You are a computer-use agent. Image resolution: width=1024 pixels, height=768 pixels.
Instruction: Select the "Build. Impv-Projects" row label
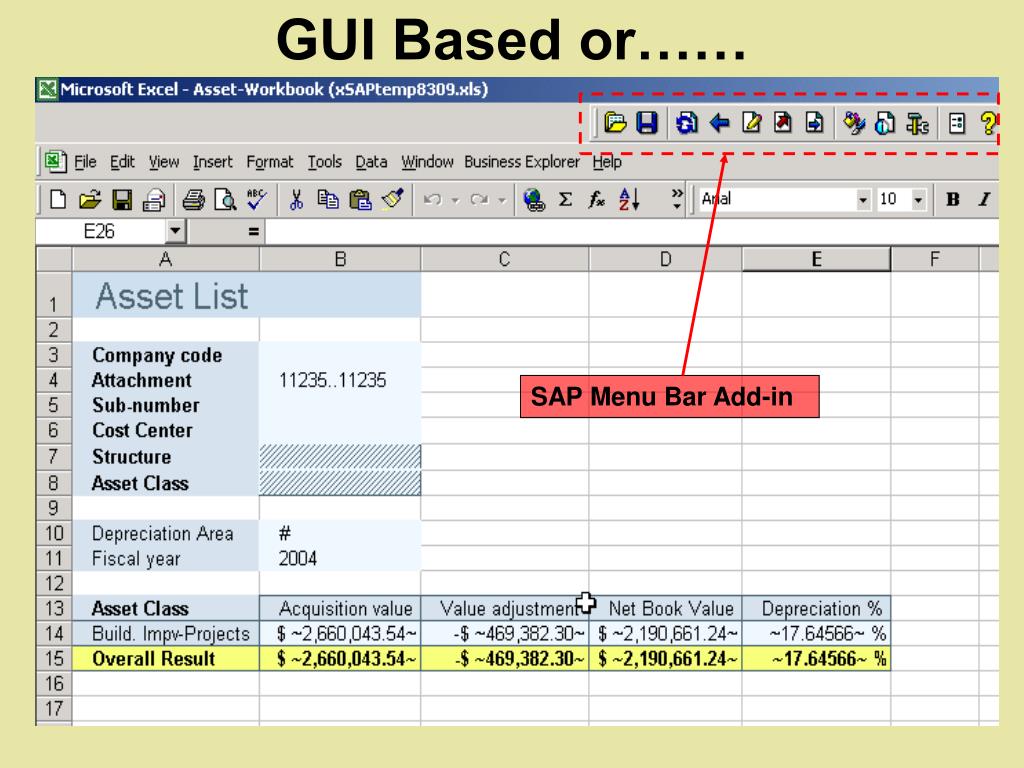click(x=166, y=633)
